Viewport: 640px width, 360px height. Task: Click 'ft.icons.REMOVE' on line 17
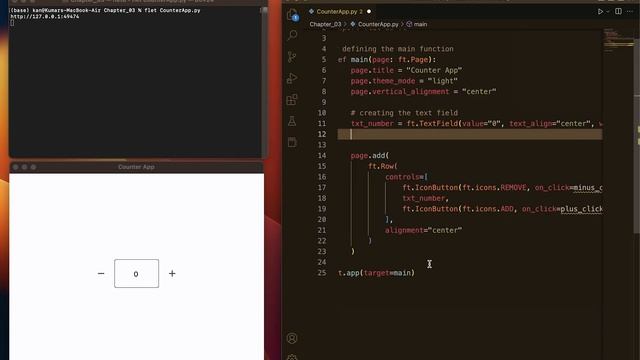(x=494, y=188)
